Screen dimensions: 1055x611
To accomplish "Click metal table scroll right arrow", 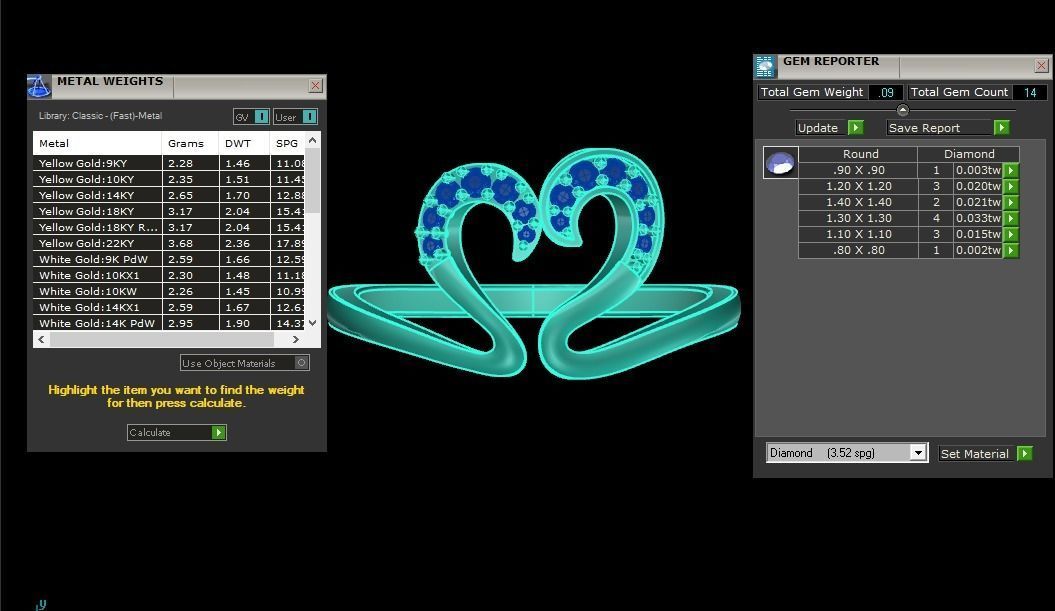I will 296,340.
